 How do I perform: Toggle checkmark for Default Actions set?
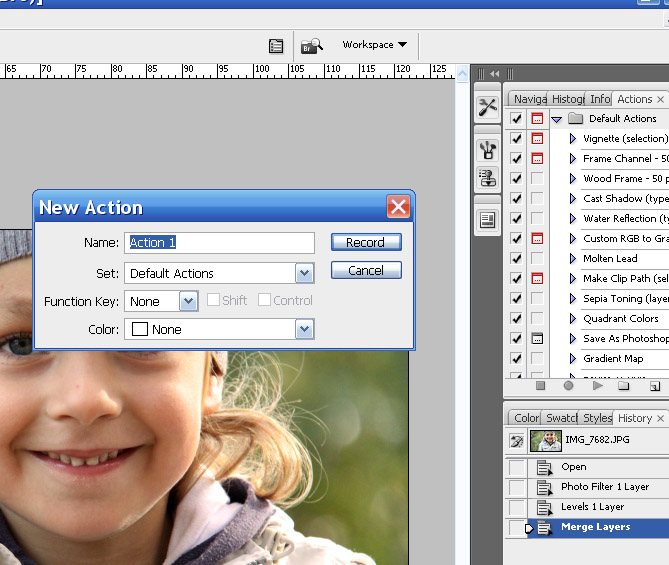tap(516, 118)
